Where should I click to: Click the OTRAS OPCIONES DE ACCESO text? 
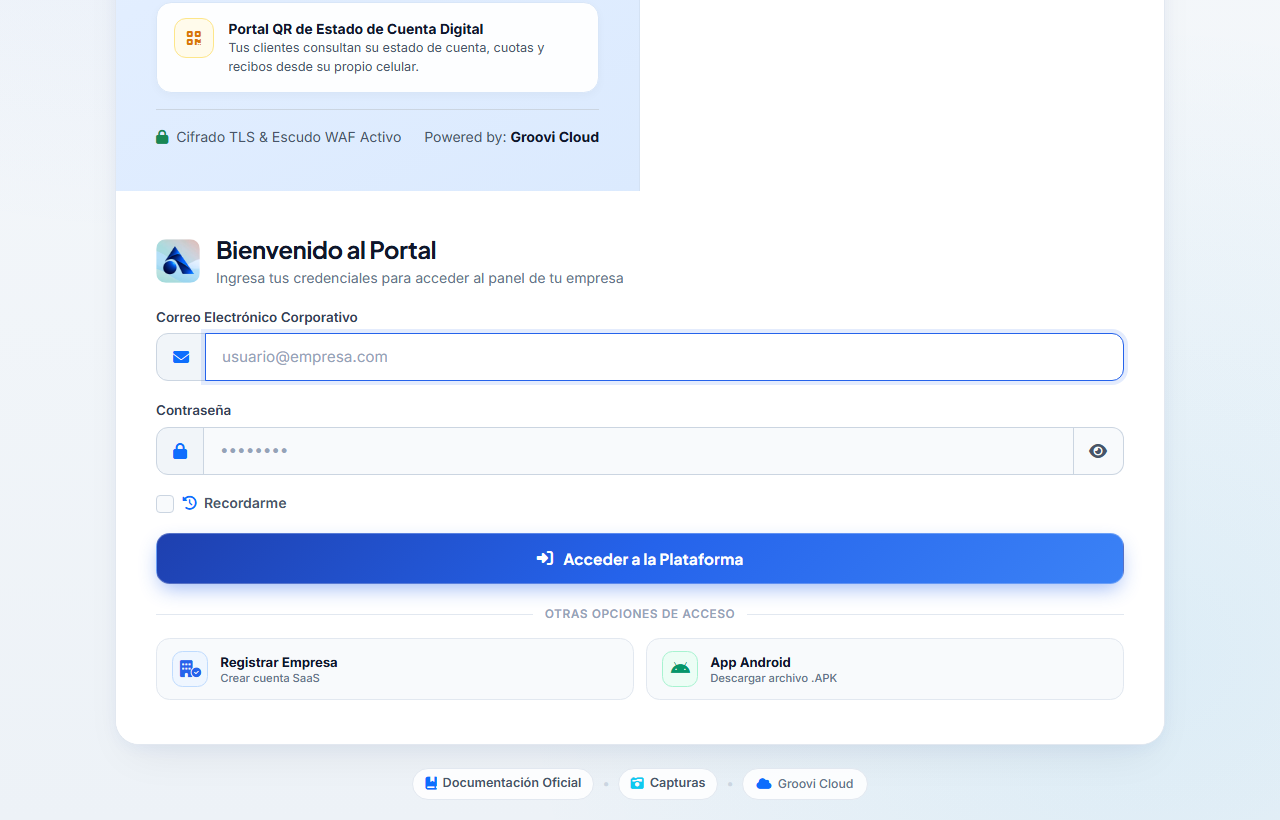[640, 614]
